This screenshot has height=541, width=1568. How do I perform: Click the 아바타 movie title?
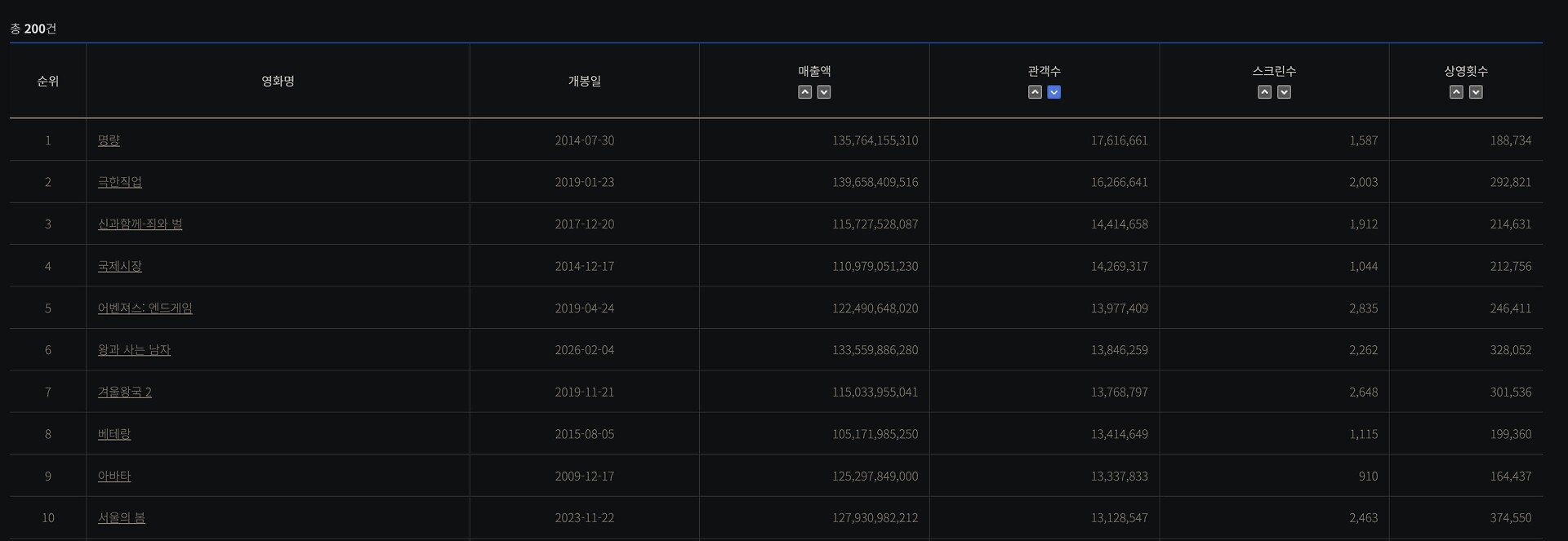[x=114, y=476]
